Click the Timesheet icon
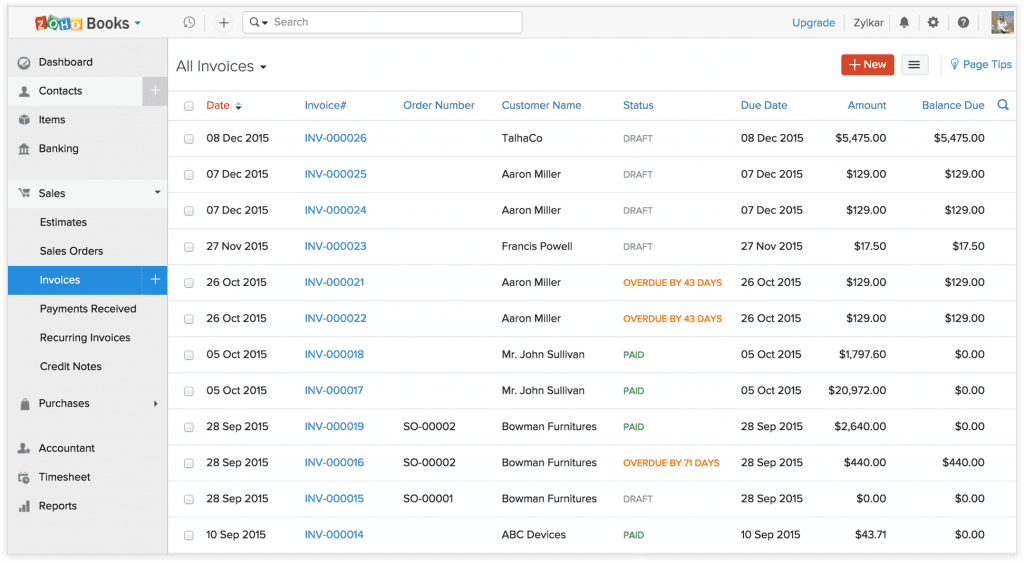This screenshot has height=563, width=1024. click(x=24, y=477)
